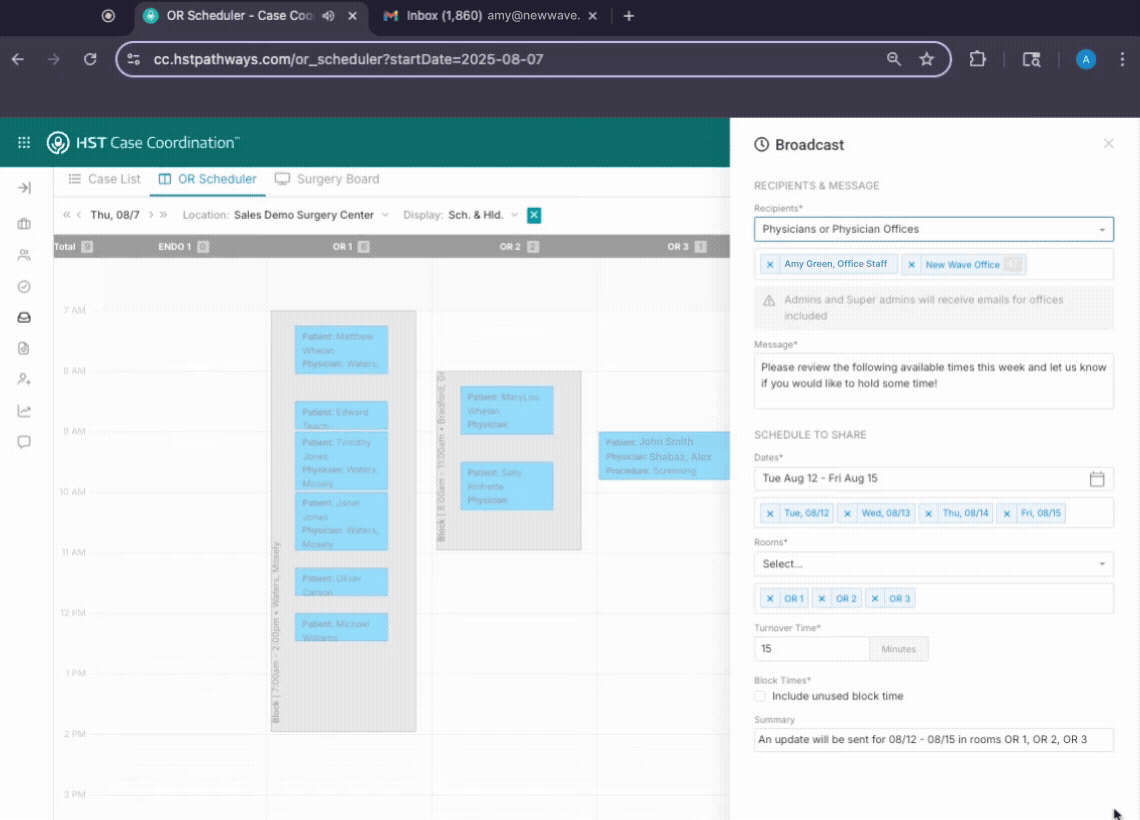
Task: Switch to the Case List tab
Action: click(x=105, y=179)
